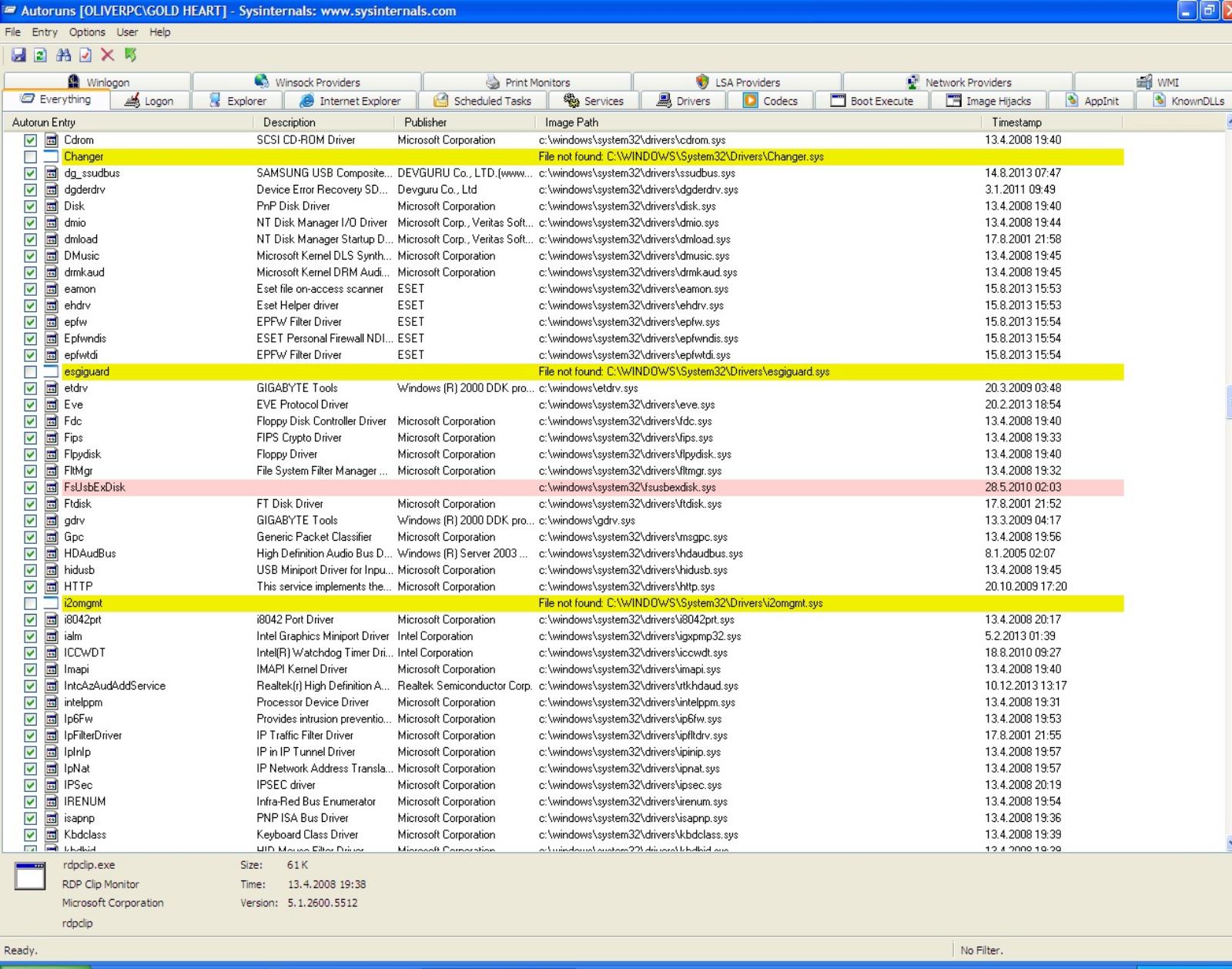This screenshot has width=1232, height=969.
Task: Sort by the Image Path column header
Action: click(x=760, y=122)
